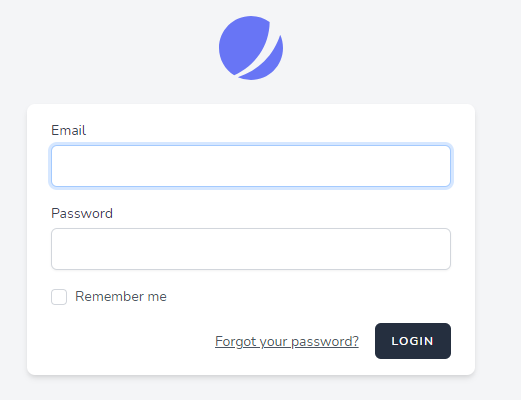Image resolution: width=521 pixels, height=400 pixels.
Task: Select the empty Password field
Action: [251, 249]
